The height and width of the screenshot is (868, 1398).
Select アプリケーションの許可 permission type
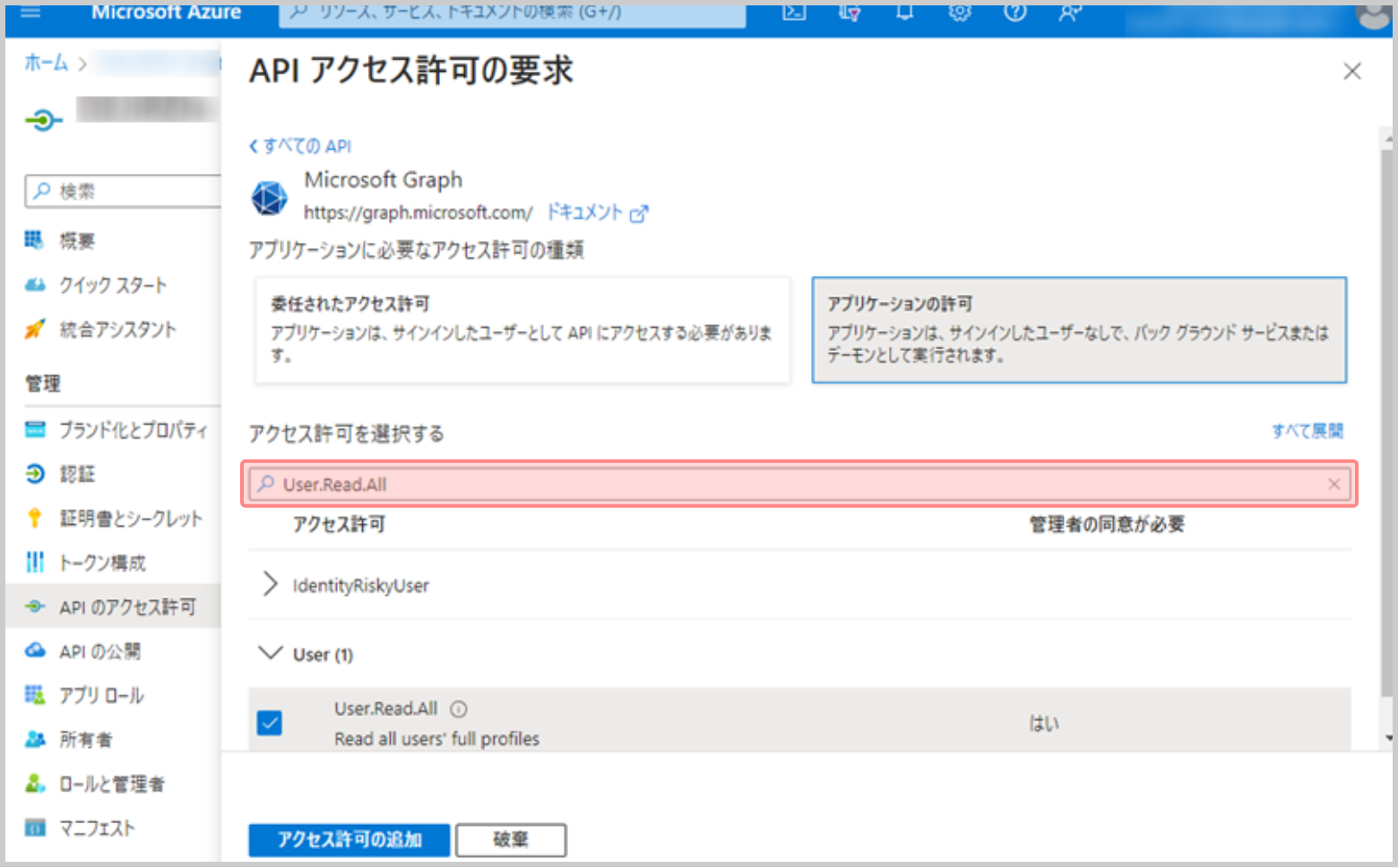1078,330
